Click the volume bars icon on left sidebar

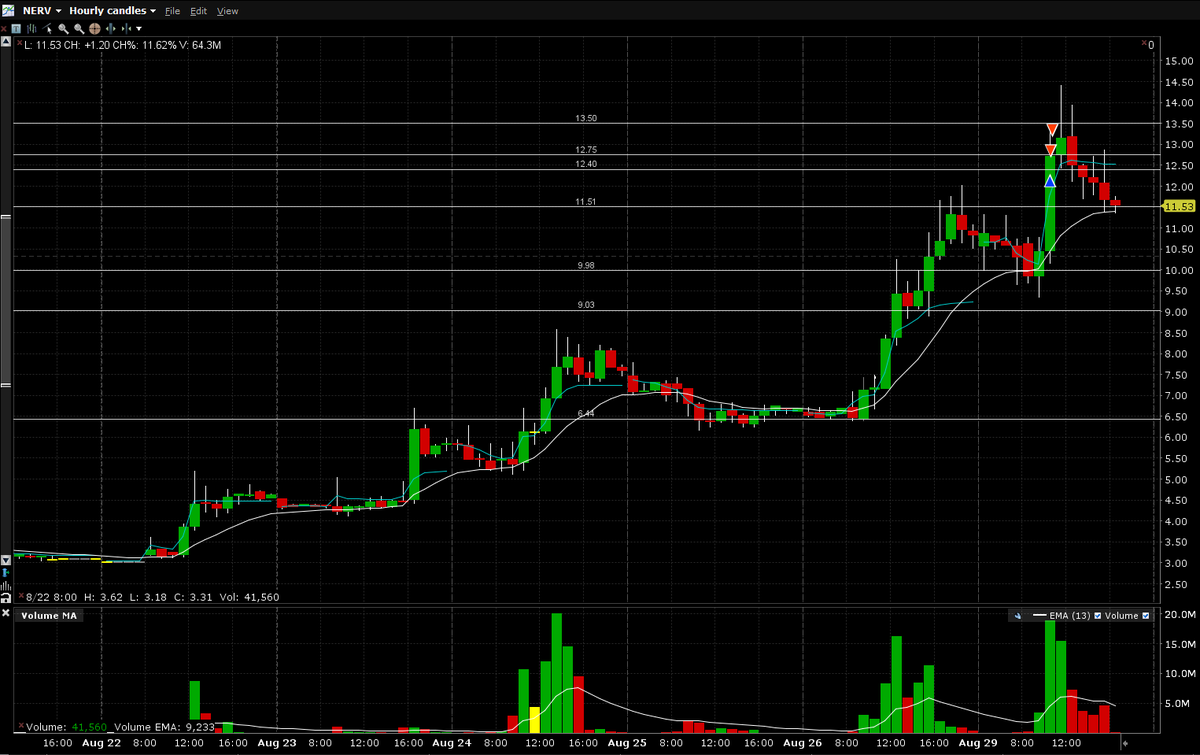(x=6, y=587)
